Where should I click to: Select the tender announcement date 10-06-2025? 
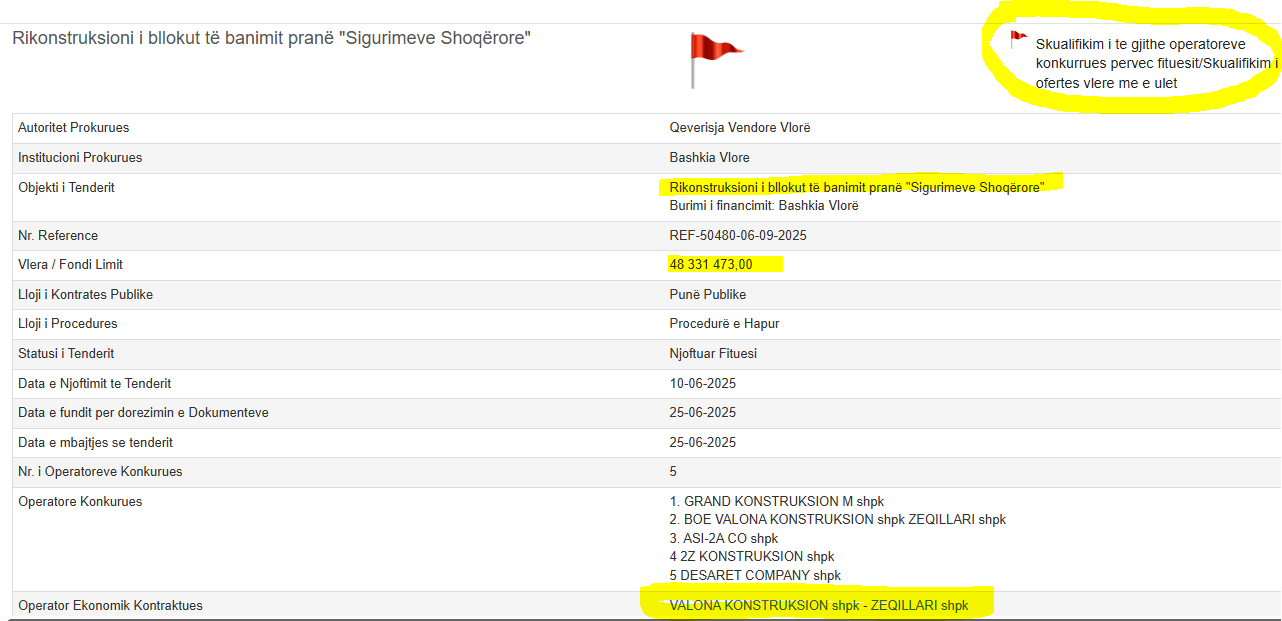pos(702,384)
